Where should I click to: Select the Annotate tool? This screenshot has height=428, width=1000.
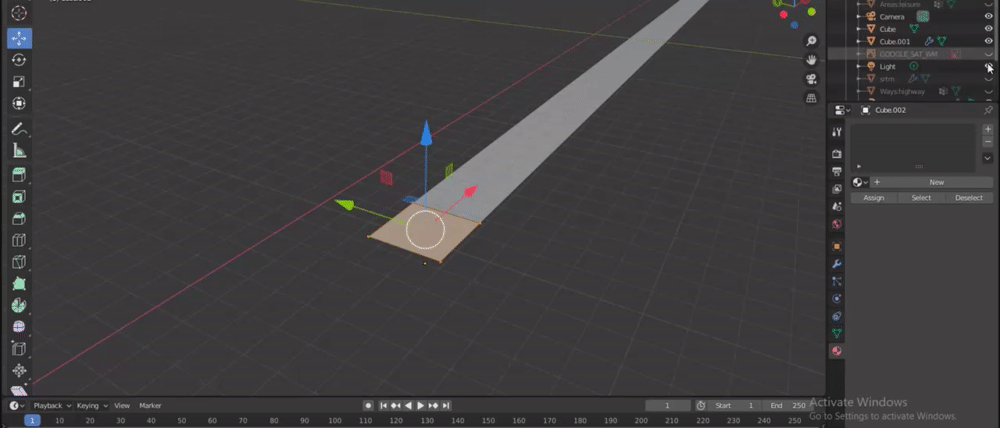[19, 129]
